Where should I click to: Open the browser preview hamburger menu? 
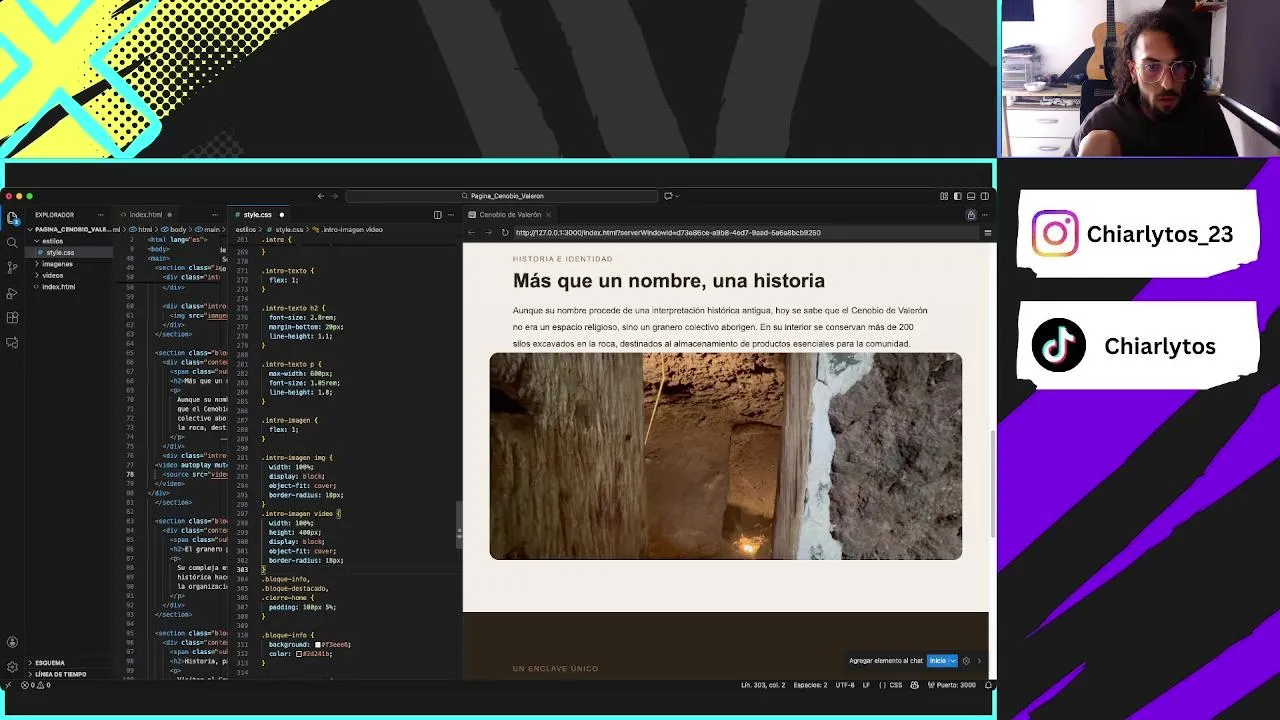(x=987, y=233)
